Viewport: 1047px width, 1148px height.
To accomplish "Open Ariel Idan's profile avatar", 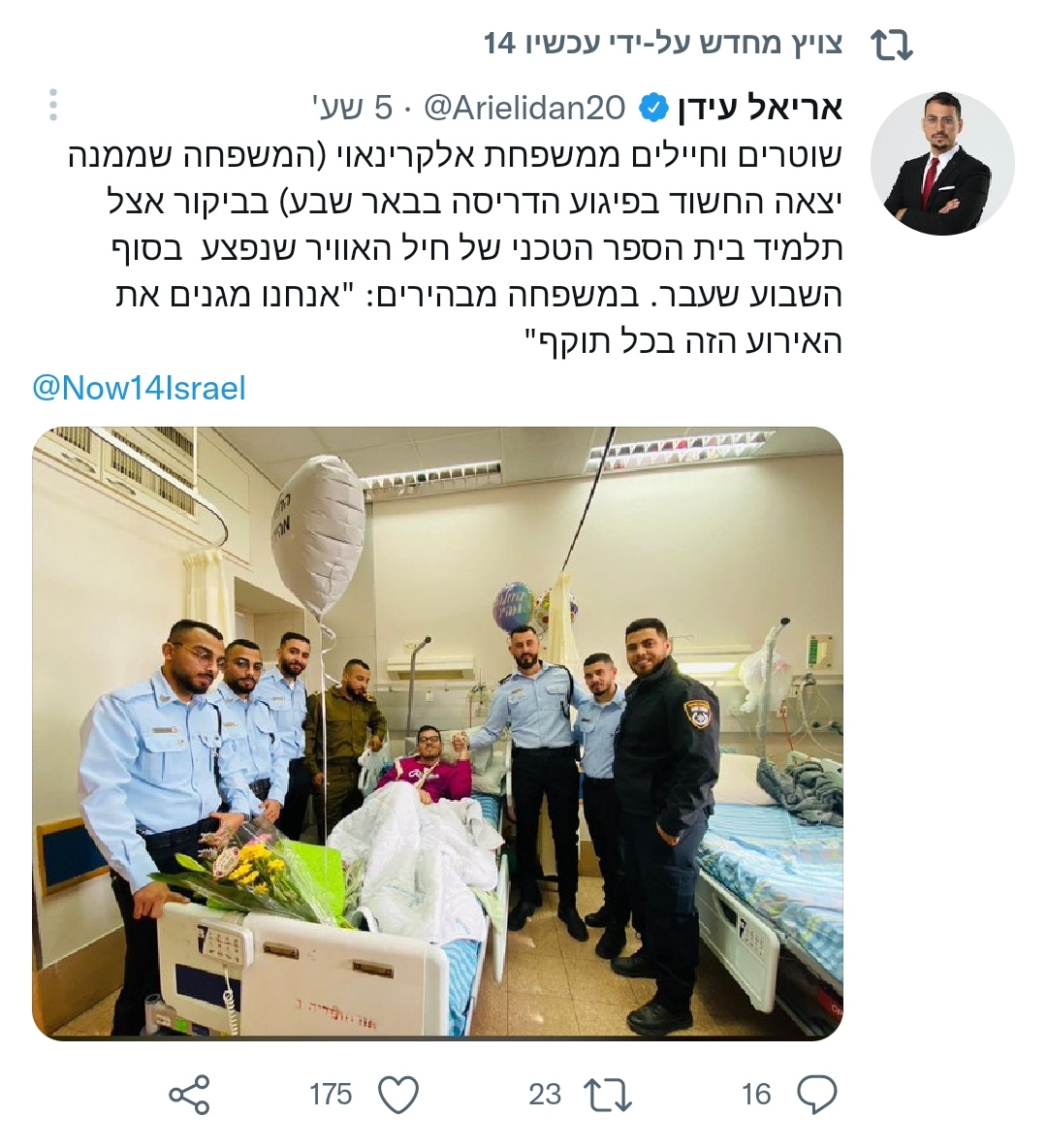I will (x=942, y=163).
